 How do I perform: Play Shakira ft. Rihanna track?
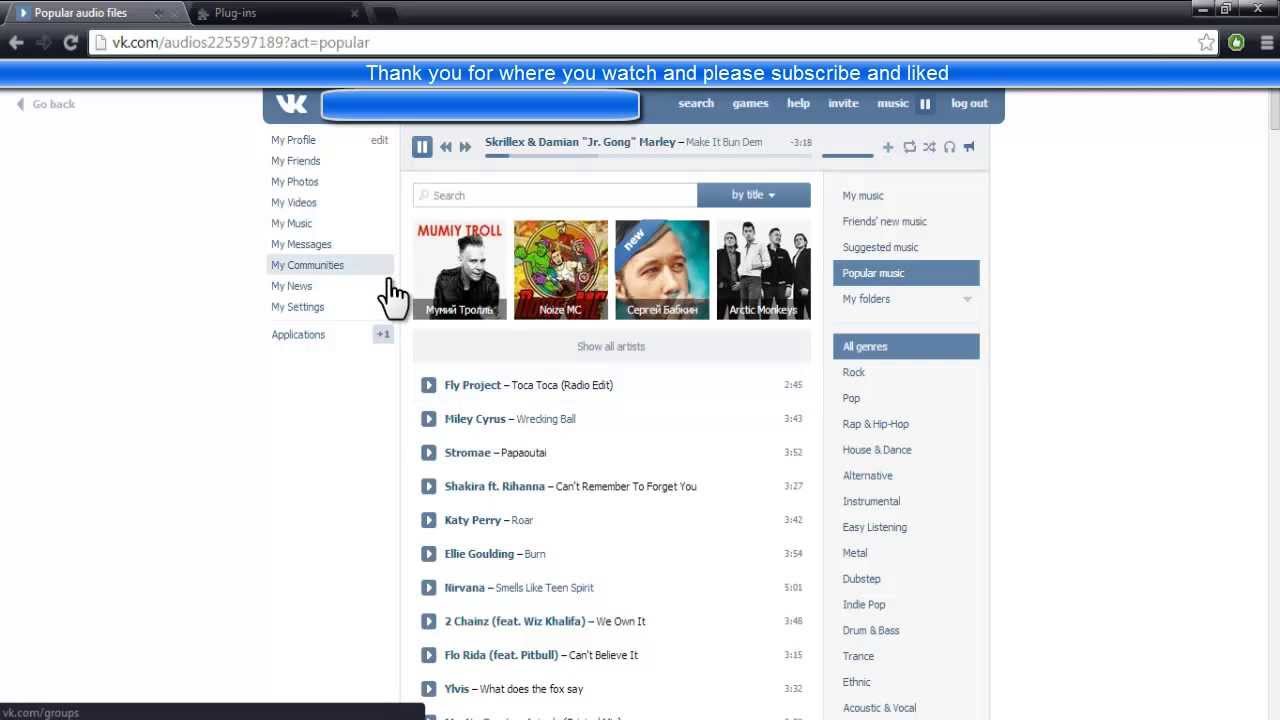pos(429,486)
